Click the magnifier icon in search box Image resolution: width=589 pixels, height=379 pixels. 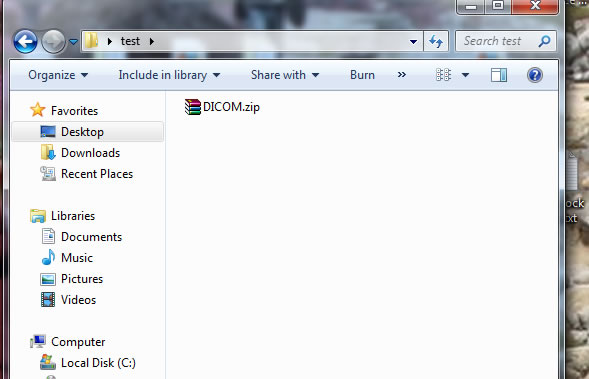[x=544, y=41]
